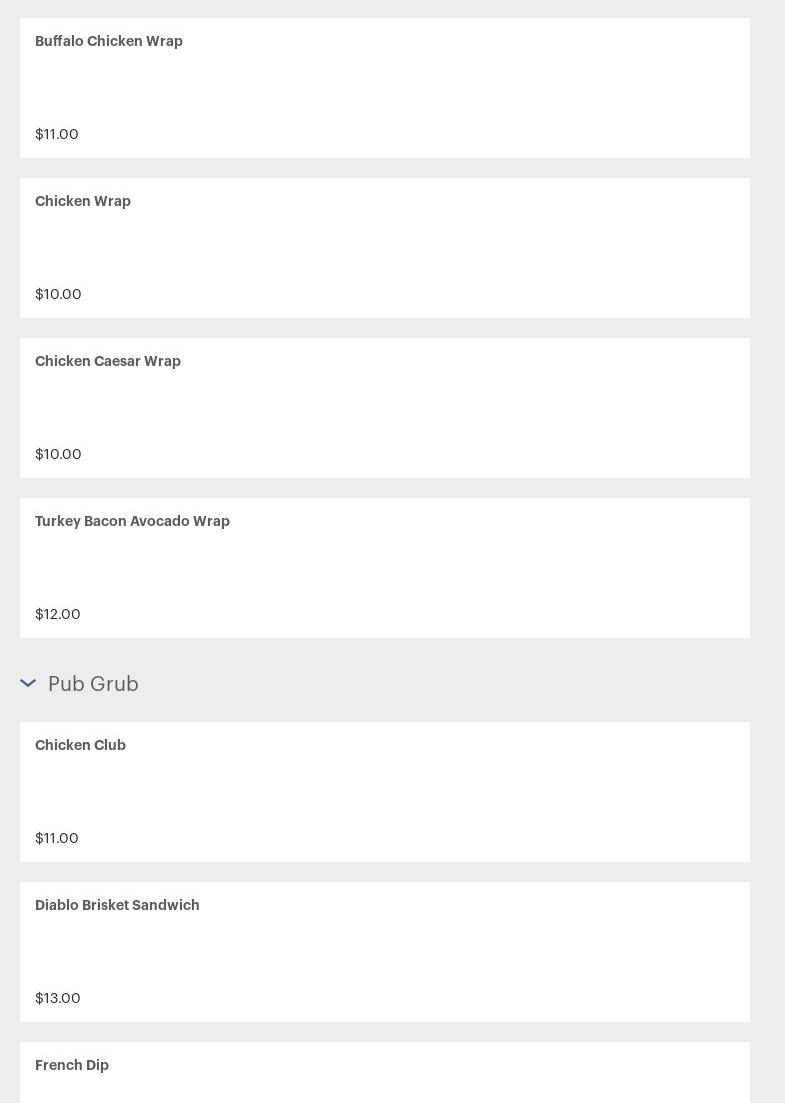The image size is (785, 1103).
Task: Pick the Diablo Brisket Sandwich title
Action: click(117, 906)
